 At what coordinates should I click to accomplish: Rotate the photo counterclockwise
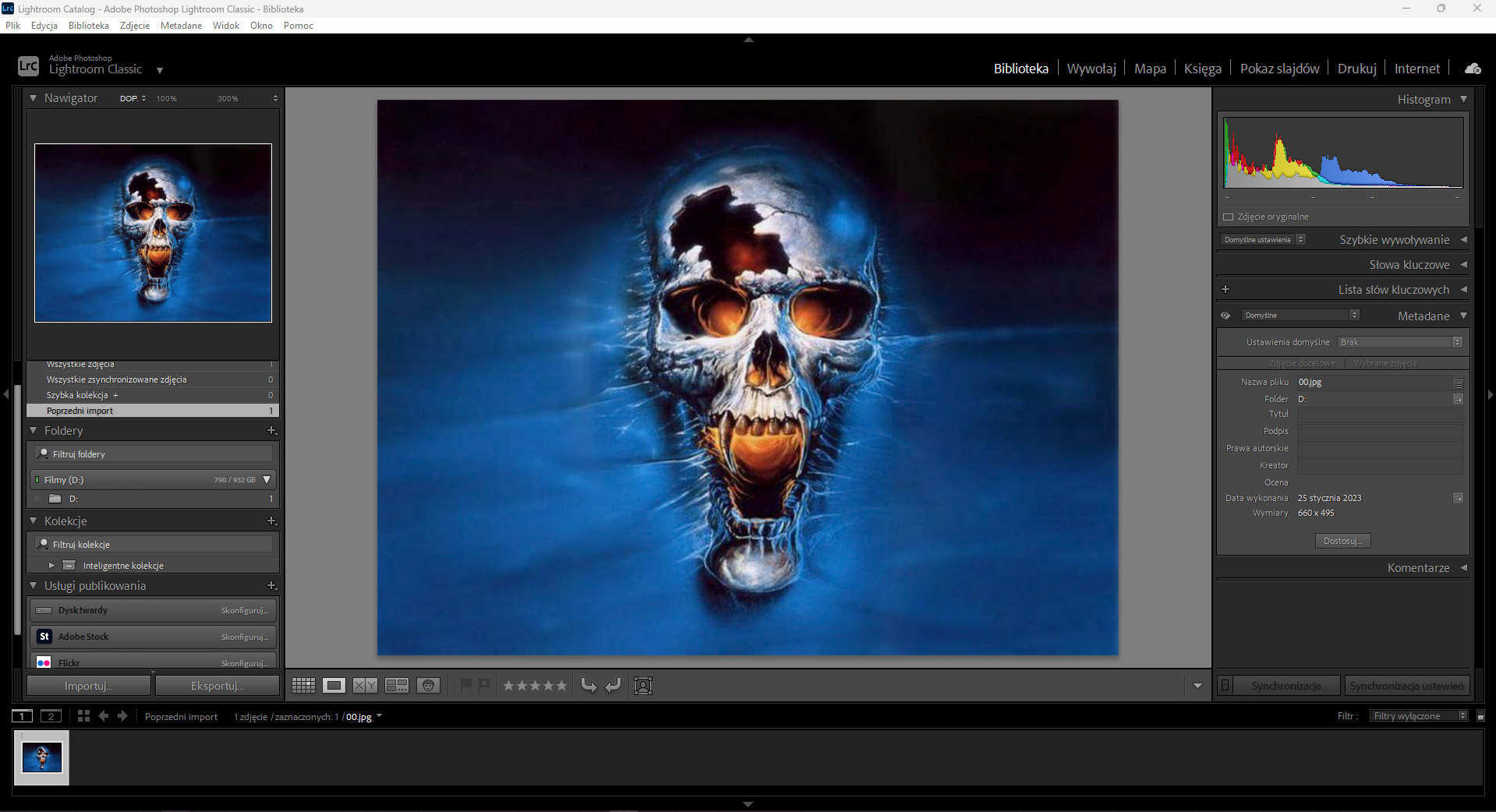point(589,686)
